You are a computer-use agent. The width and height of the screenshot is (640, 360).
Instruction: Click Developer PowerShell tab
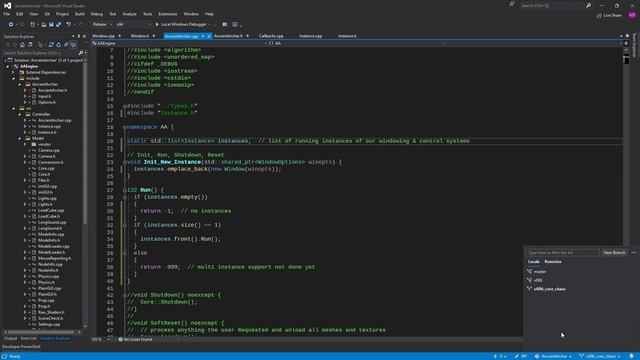21,347
